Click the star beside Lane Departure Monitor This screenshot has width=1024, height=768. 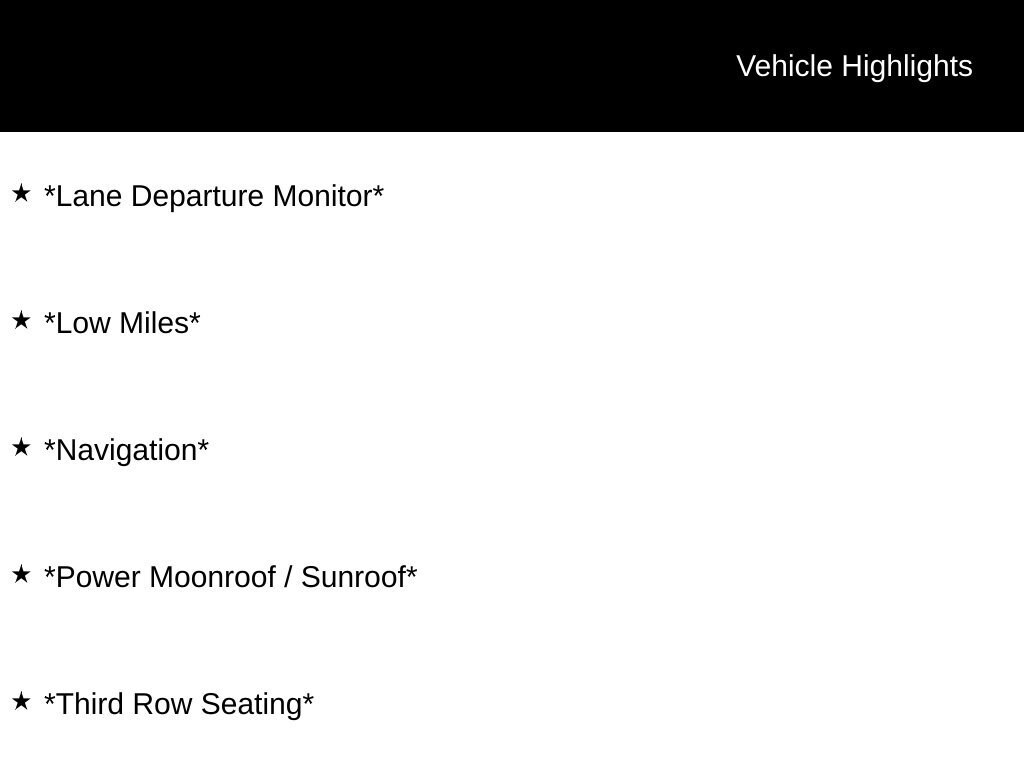point(21,193)
